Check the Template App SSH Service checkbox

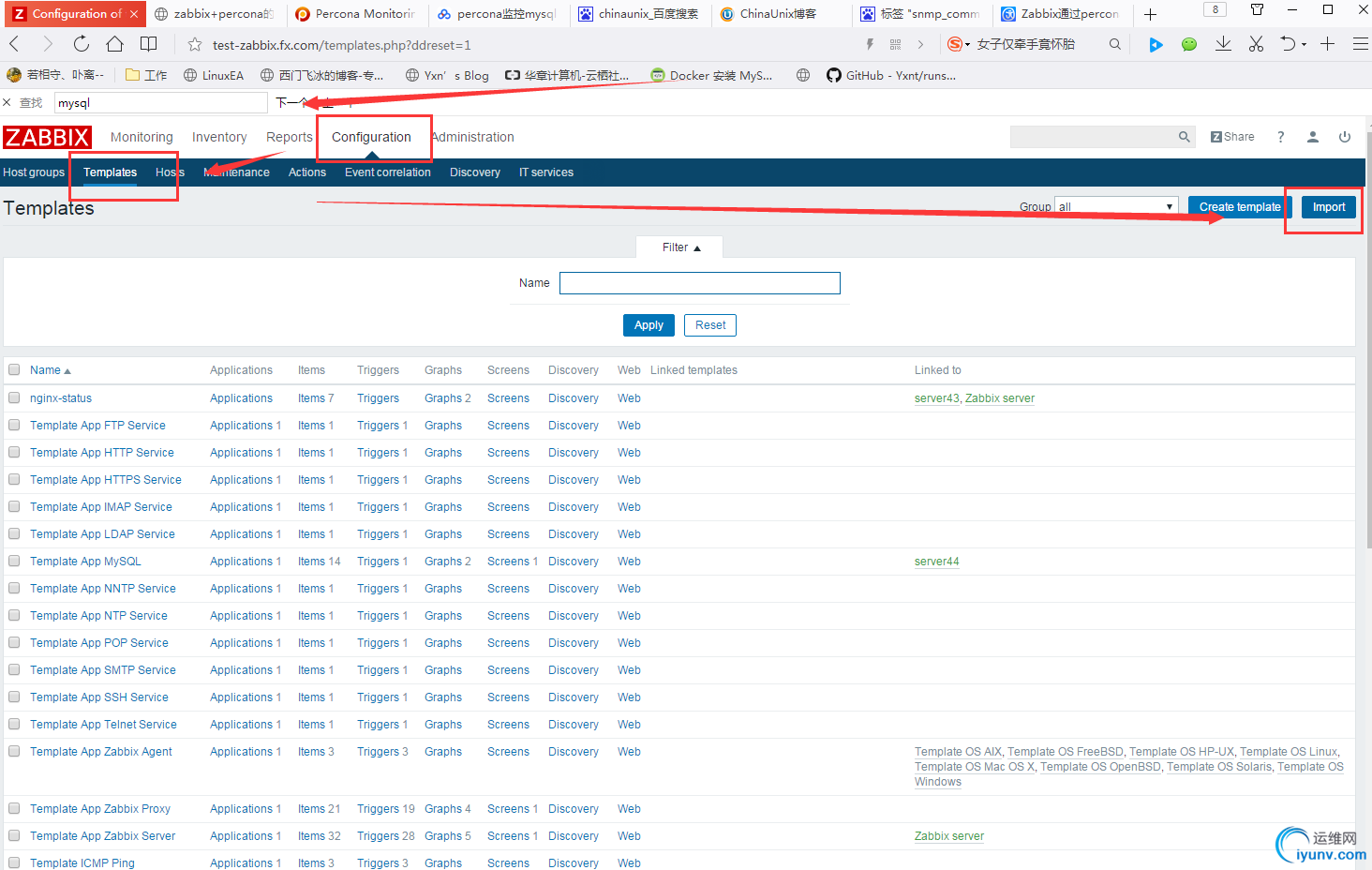14,697
